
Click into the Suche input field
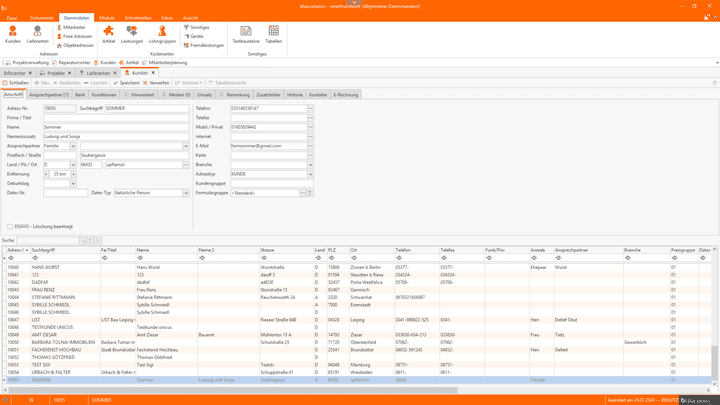pyautogui.click(x=50, y=241)
